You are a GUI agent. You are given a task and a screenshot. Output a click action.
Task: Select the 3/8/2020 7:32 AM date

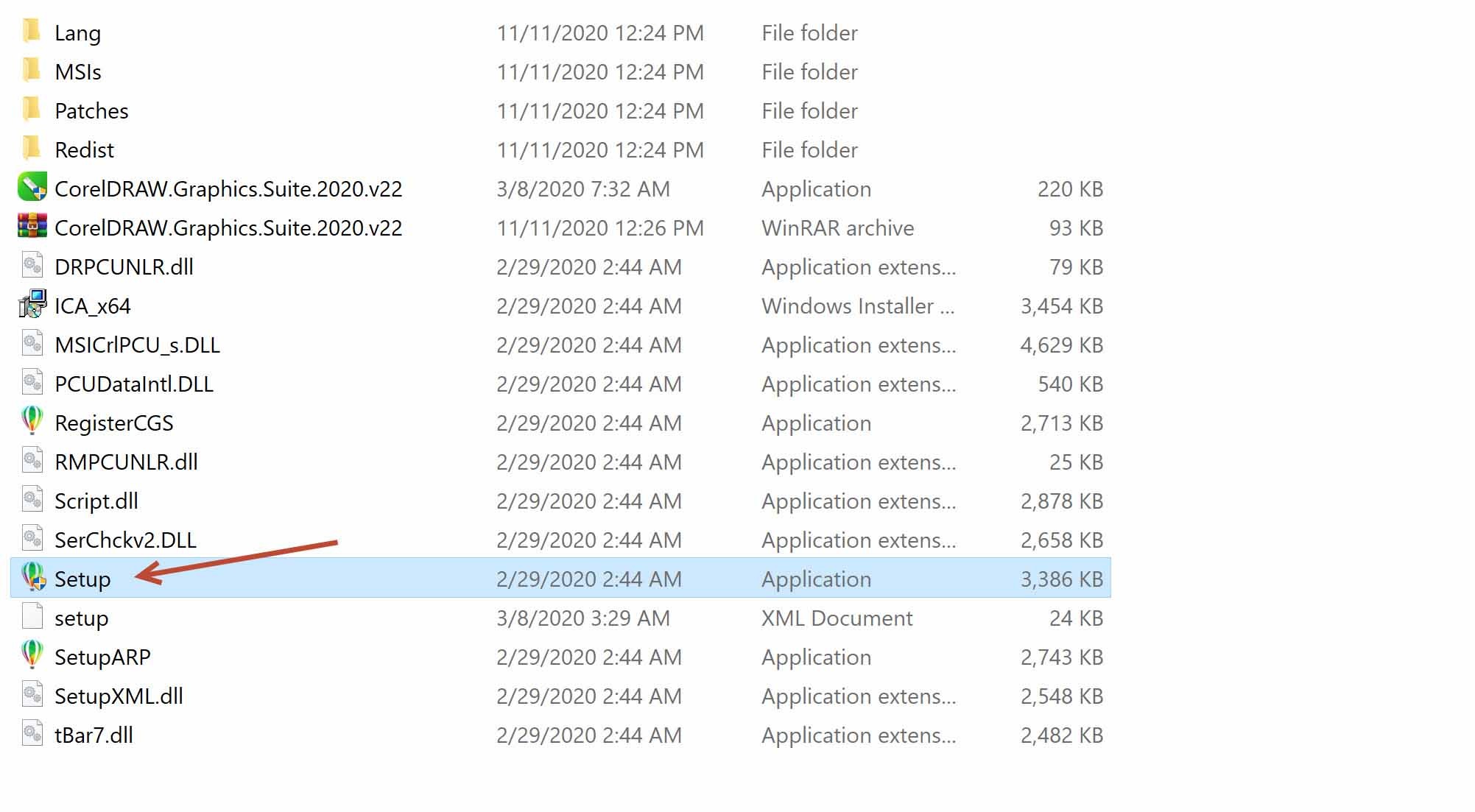point(582,188)
